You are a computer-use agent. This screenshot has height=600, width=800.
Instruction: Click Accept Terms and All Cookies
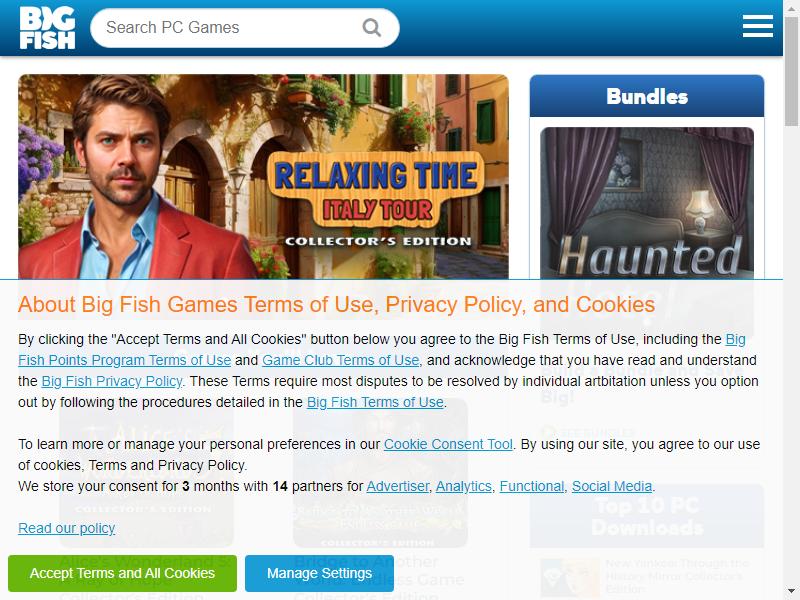tap(122, 573)
